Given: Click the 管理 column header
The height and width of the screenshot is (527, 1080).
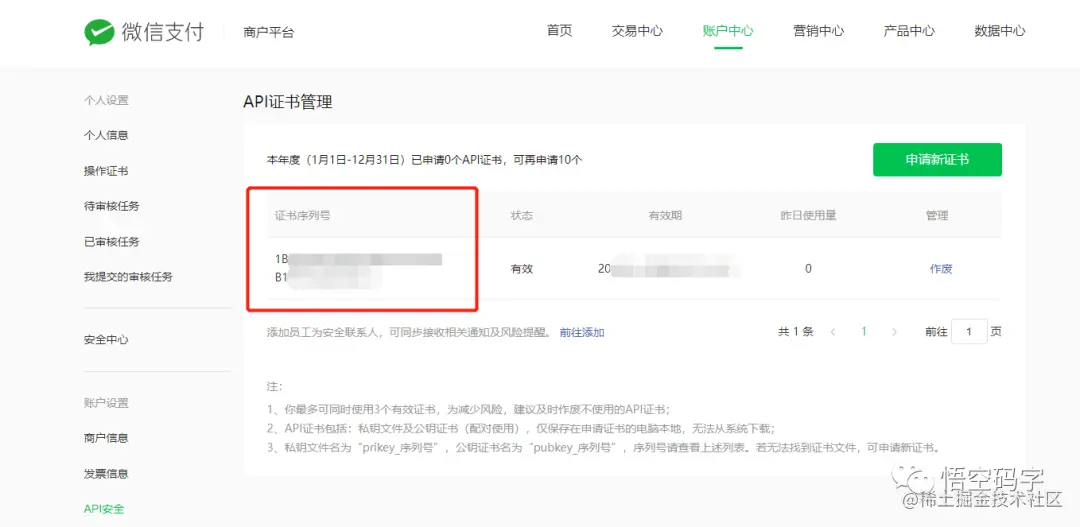Looking at the screenshot, I should point(937,216).
